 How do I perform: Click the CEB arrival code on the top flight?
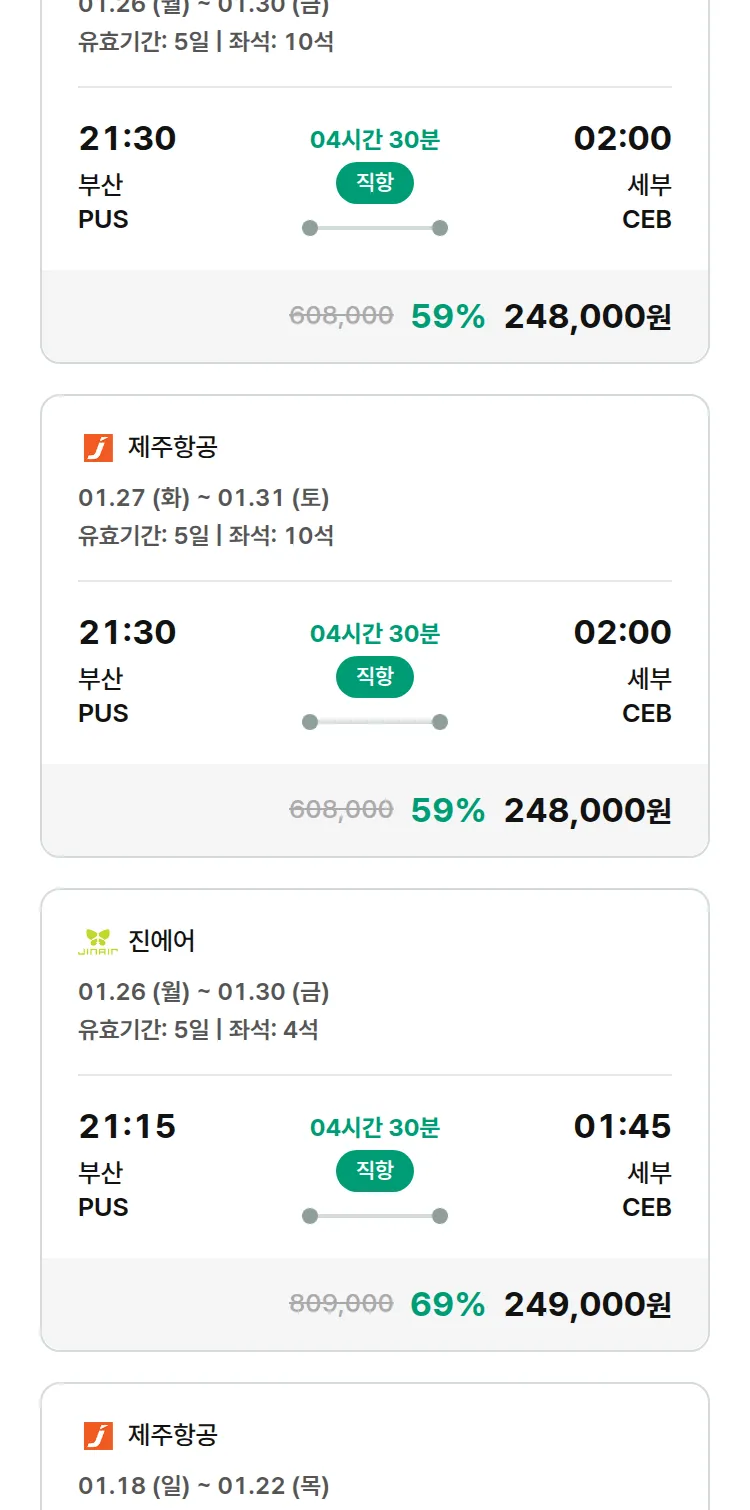pos(649,220)
